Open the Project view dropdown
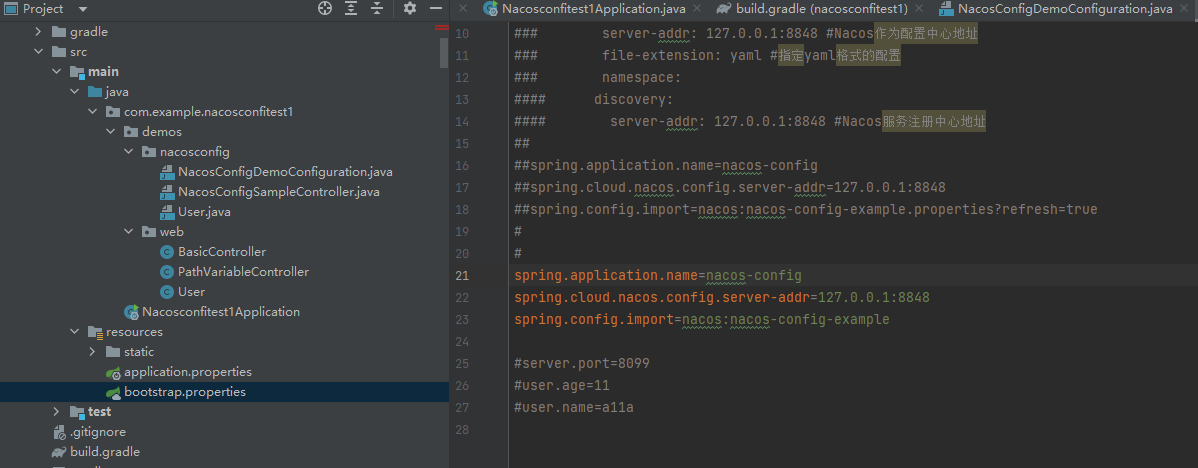This screenshot has width=1198, height=468. click(x=83, y=9)
